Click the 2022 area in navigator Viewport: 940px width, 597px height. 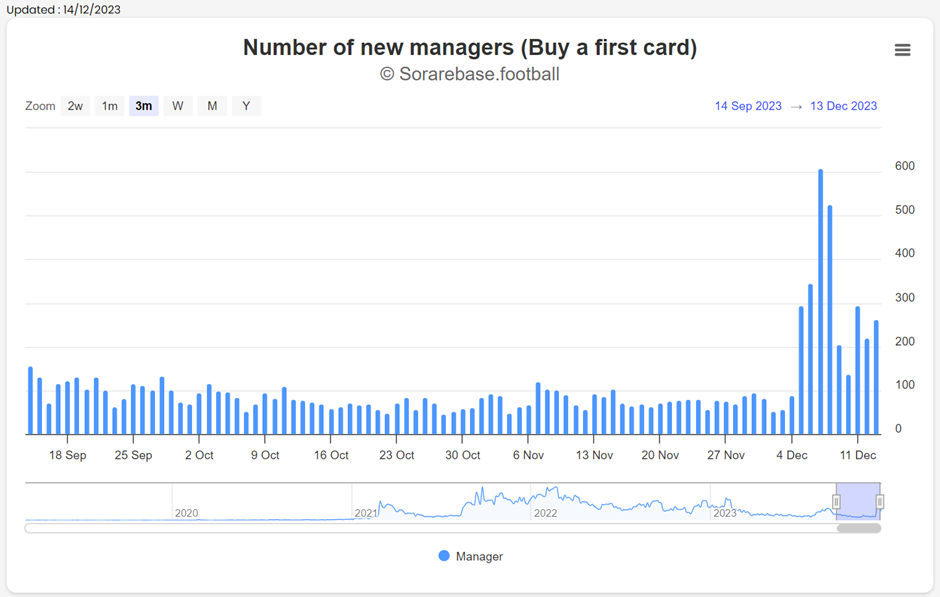620,502
